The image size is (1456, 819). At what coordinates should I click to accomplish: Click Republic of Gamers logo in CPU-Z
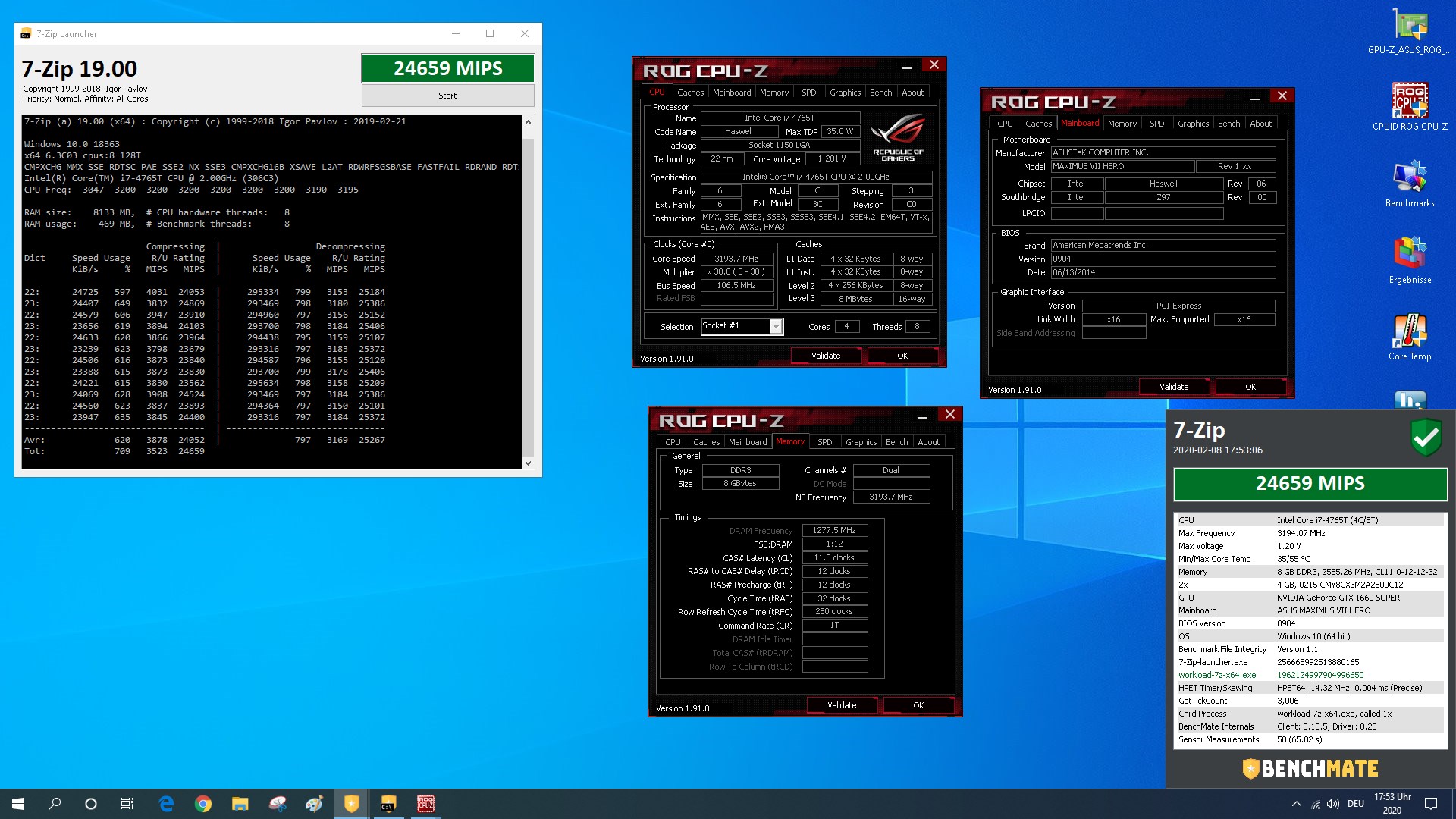(x=898, y=137)
